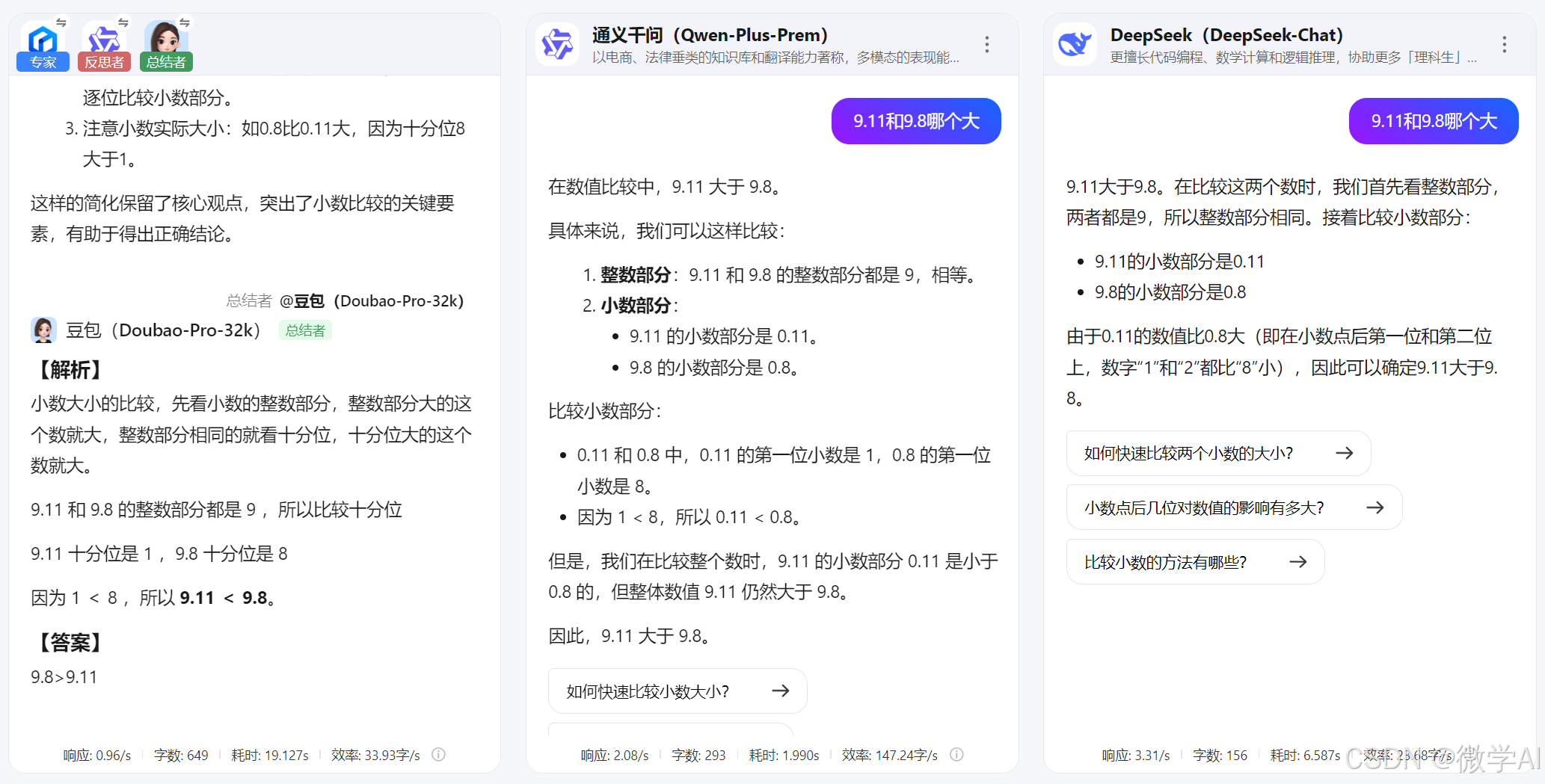
Task: Click 耗时: 6.587s in DeepSeek stats
Action: [1306, 756]
